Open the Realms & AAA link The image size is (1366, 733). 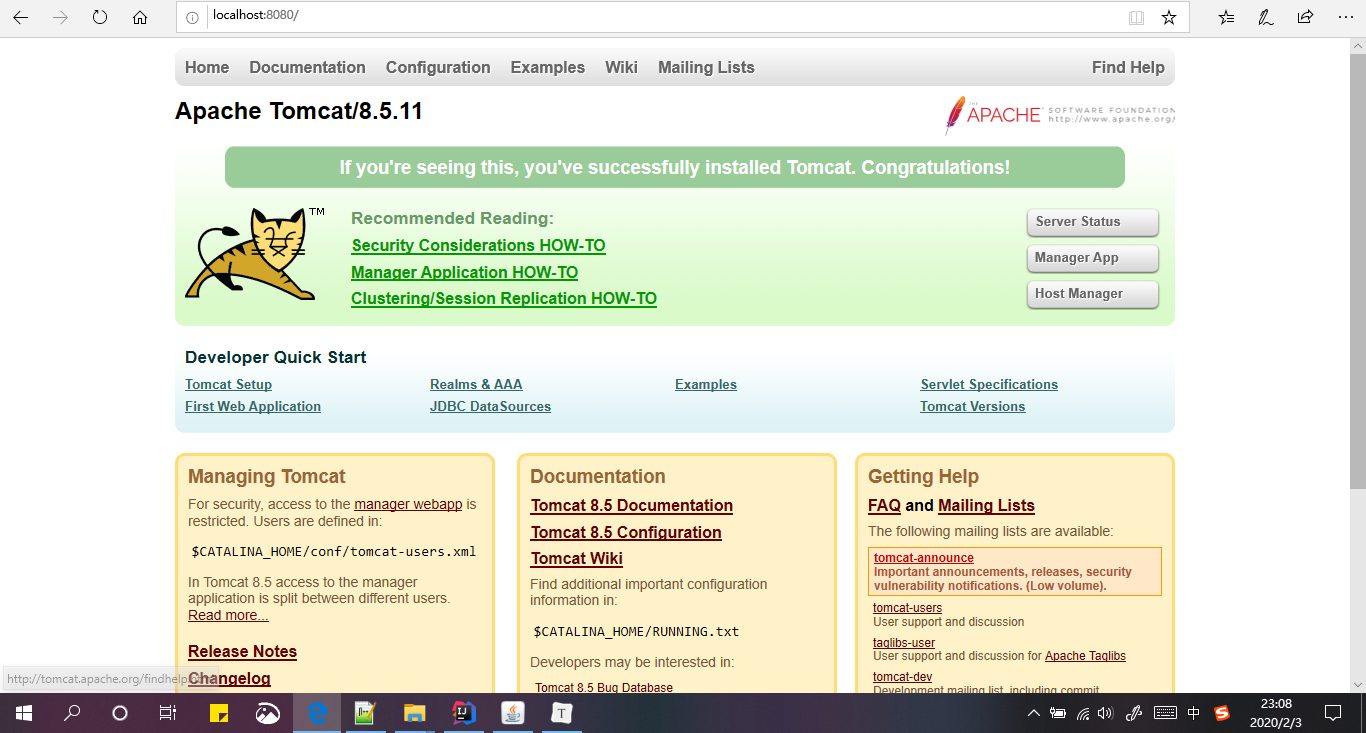(476, 384)
